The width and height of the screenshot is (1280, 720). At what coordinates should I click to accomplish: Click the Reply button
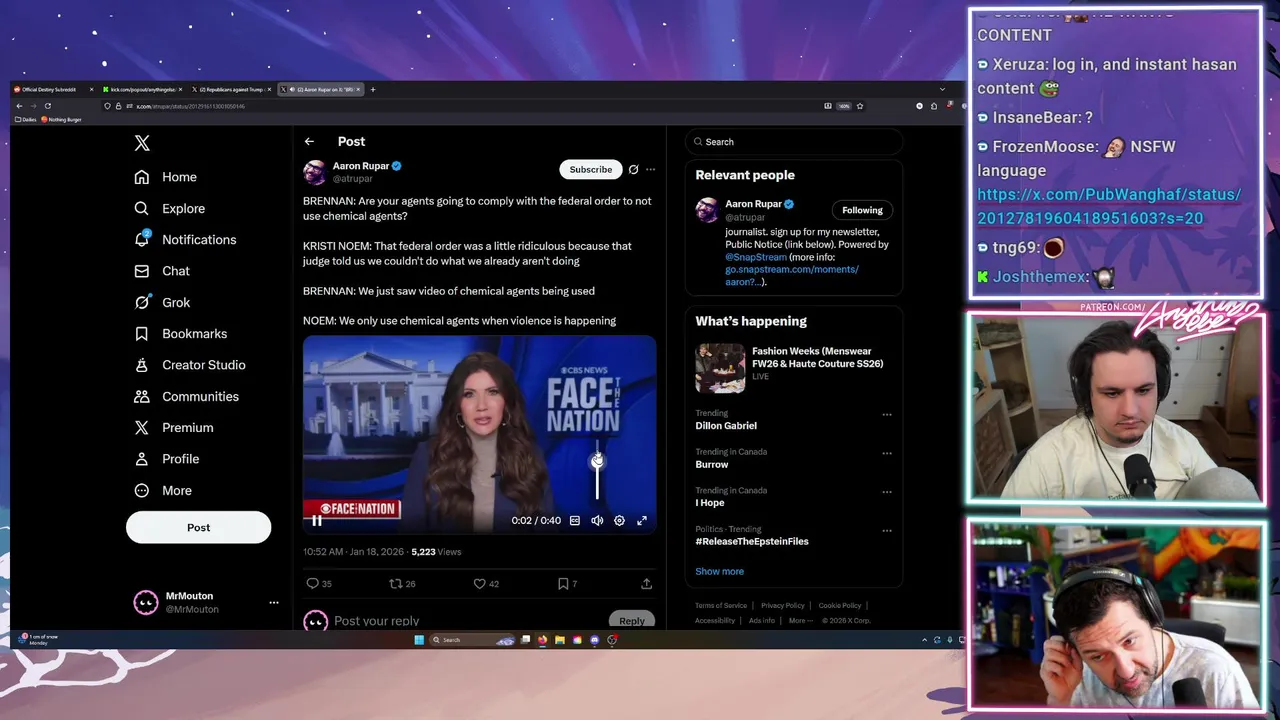tap(632, 621)
